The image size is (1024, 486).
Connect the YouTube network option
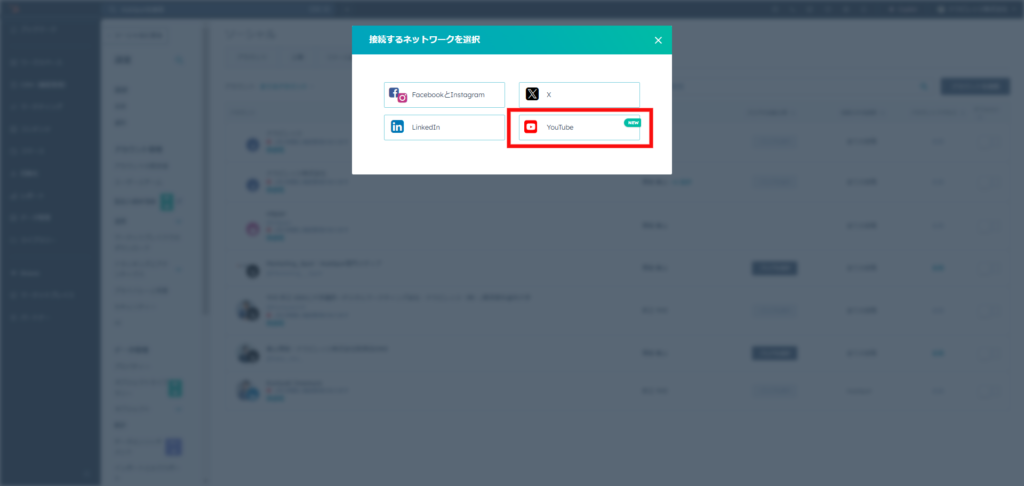click(x=579, y=127)
